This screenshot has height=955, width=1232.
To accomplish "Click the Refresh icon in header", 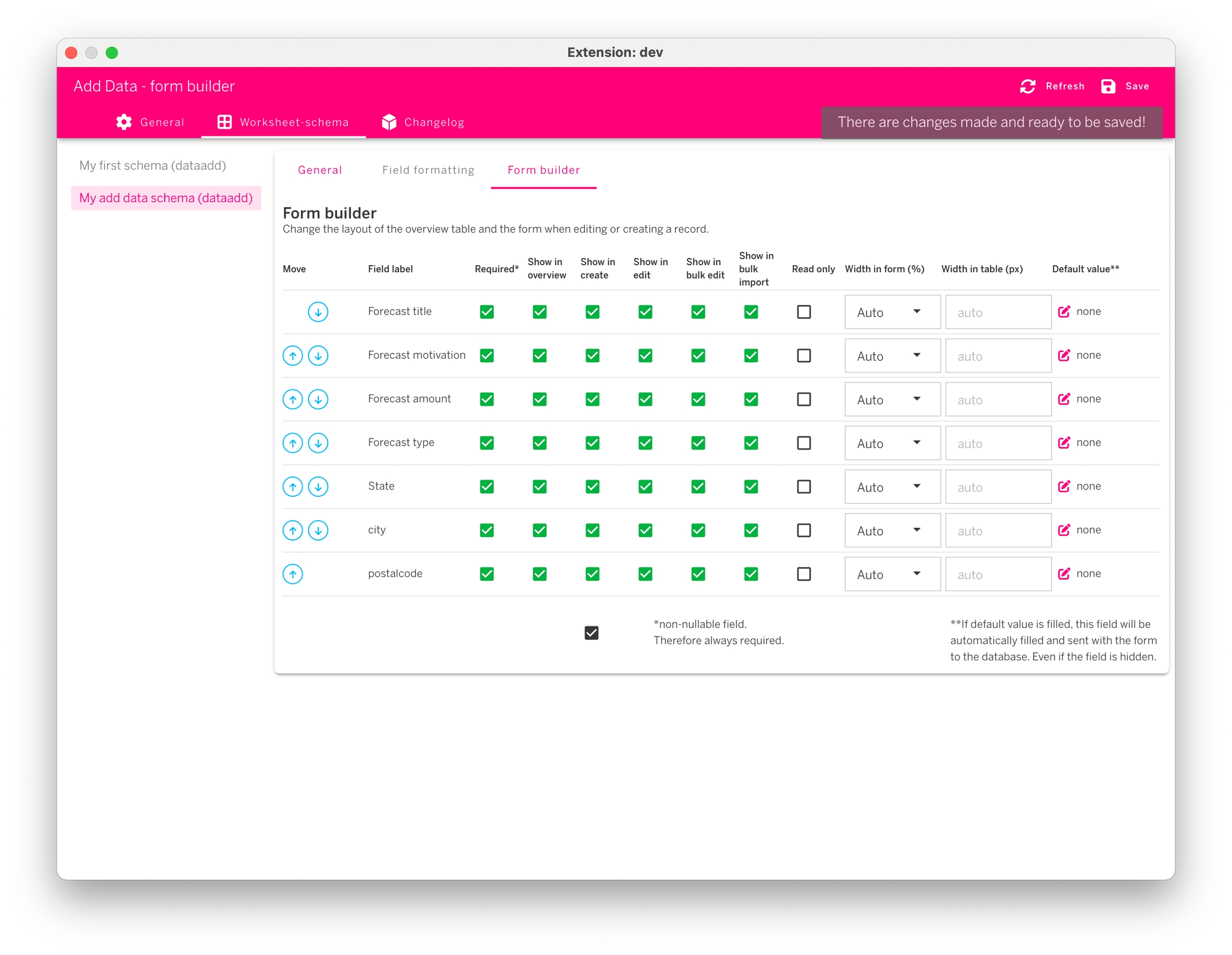I will [1028, 86].
